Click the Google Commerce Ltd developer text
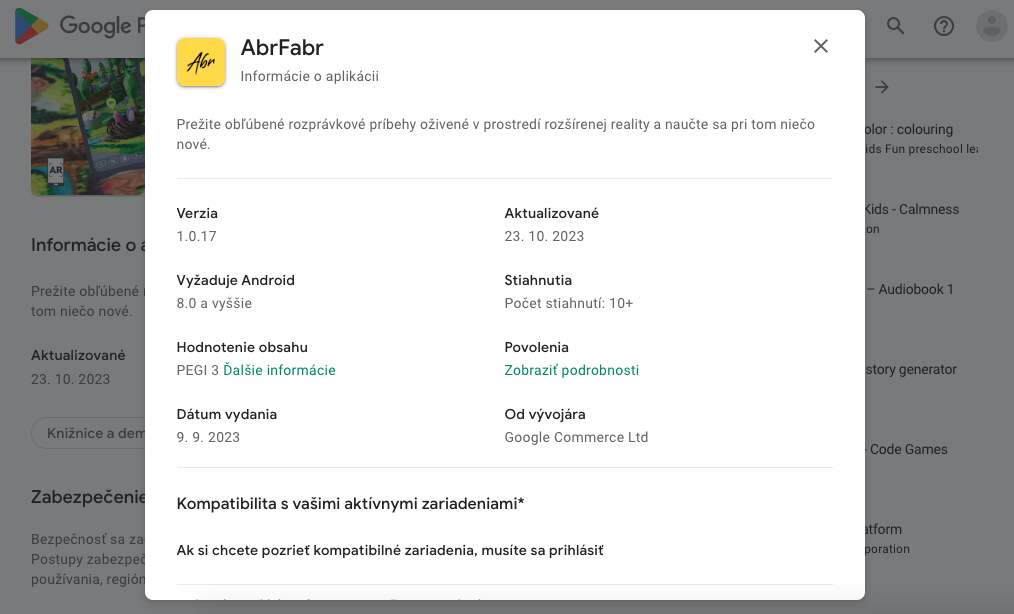1014x614 pixels. point(576,437)
